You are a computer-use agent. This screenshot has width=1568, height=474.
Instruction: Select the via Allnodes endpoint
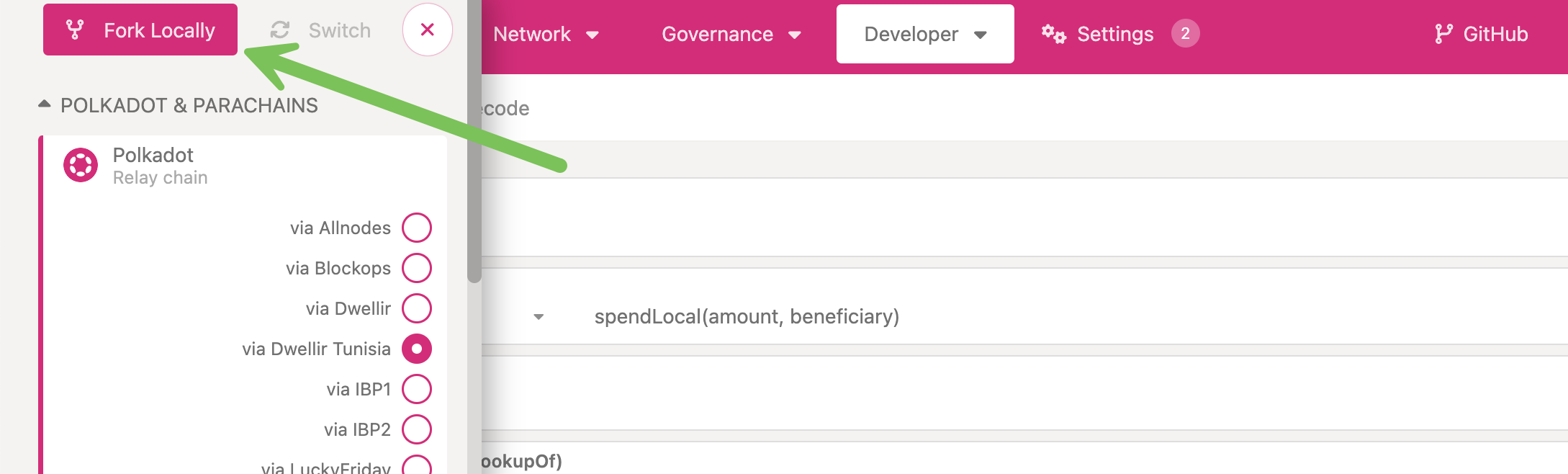416,227
